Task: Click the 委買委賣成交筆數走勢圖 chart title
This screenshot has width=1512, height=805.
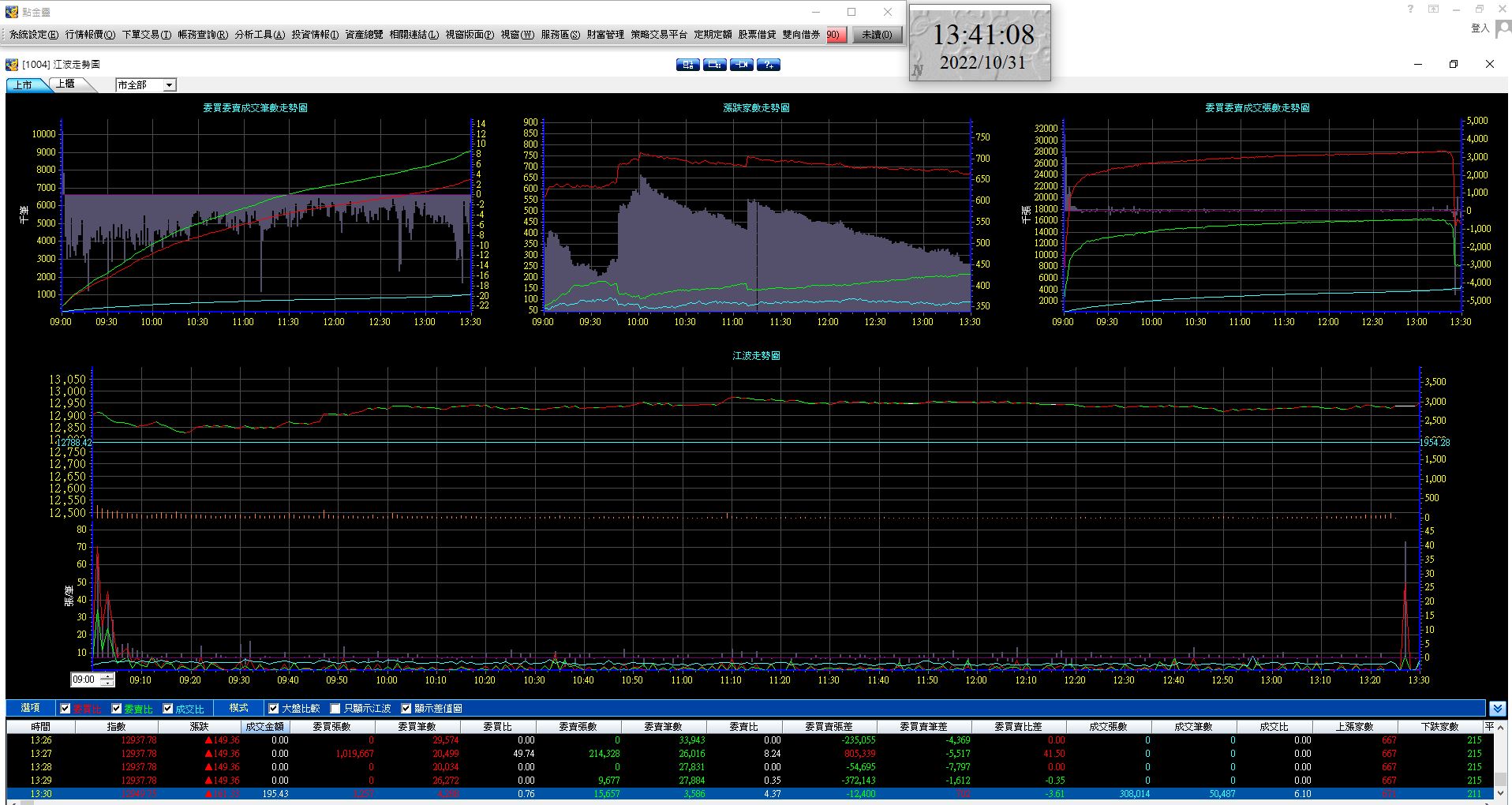Action: (x=255, y=108)
